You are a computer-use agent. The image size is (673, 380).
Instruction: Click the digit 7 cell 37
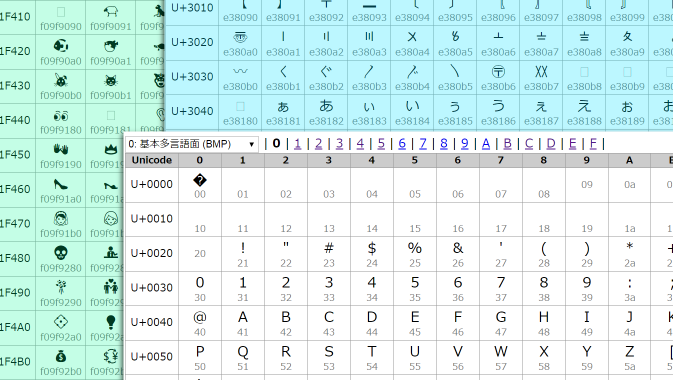coord(501,289)
